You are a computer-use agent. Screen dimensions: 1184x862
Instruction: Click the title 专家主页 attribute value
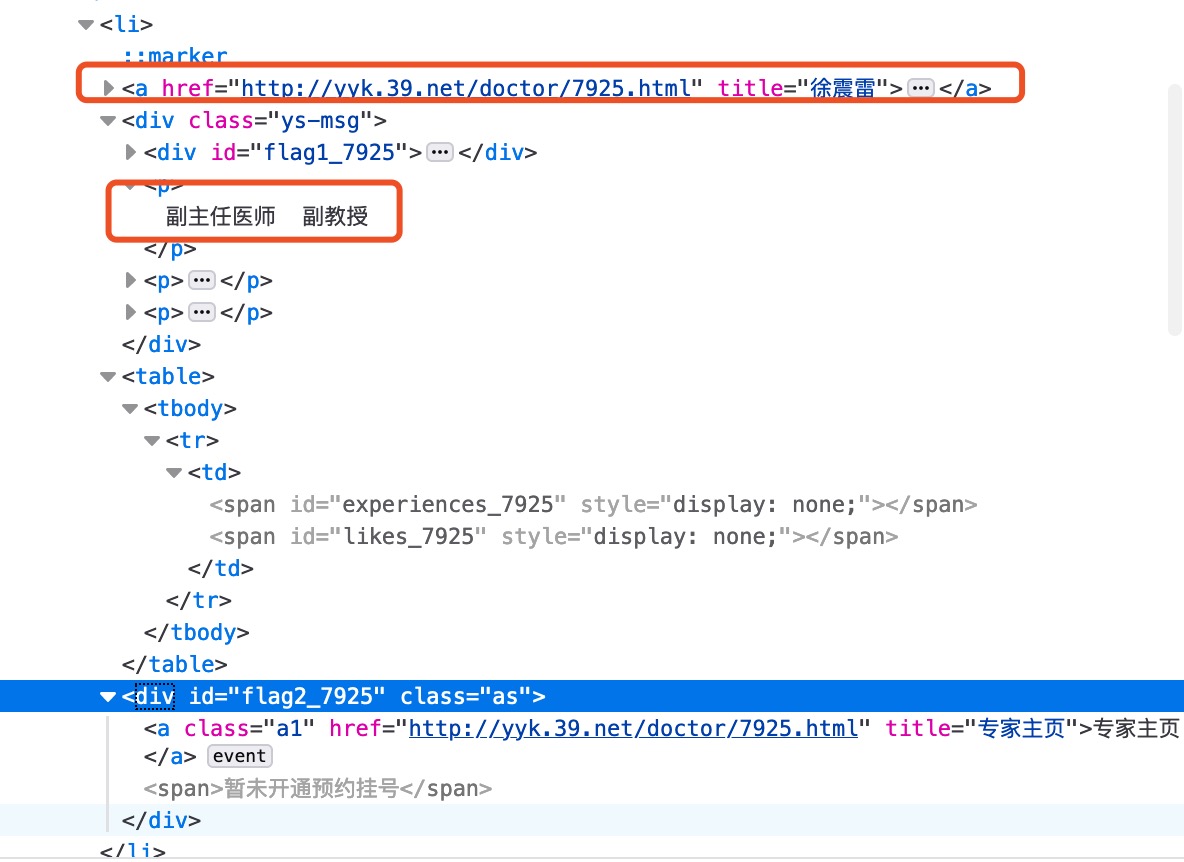click(1021, 728)
